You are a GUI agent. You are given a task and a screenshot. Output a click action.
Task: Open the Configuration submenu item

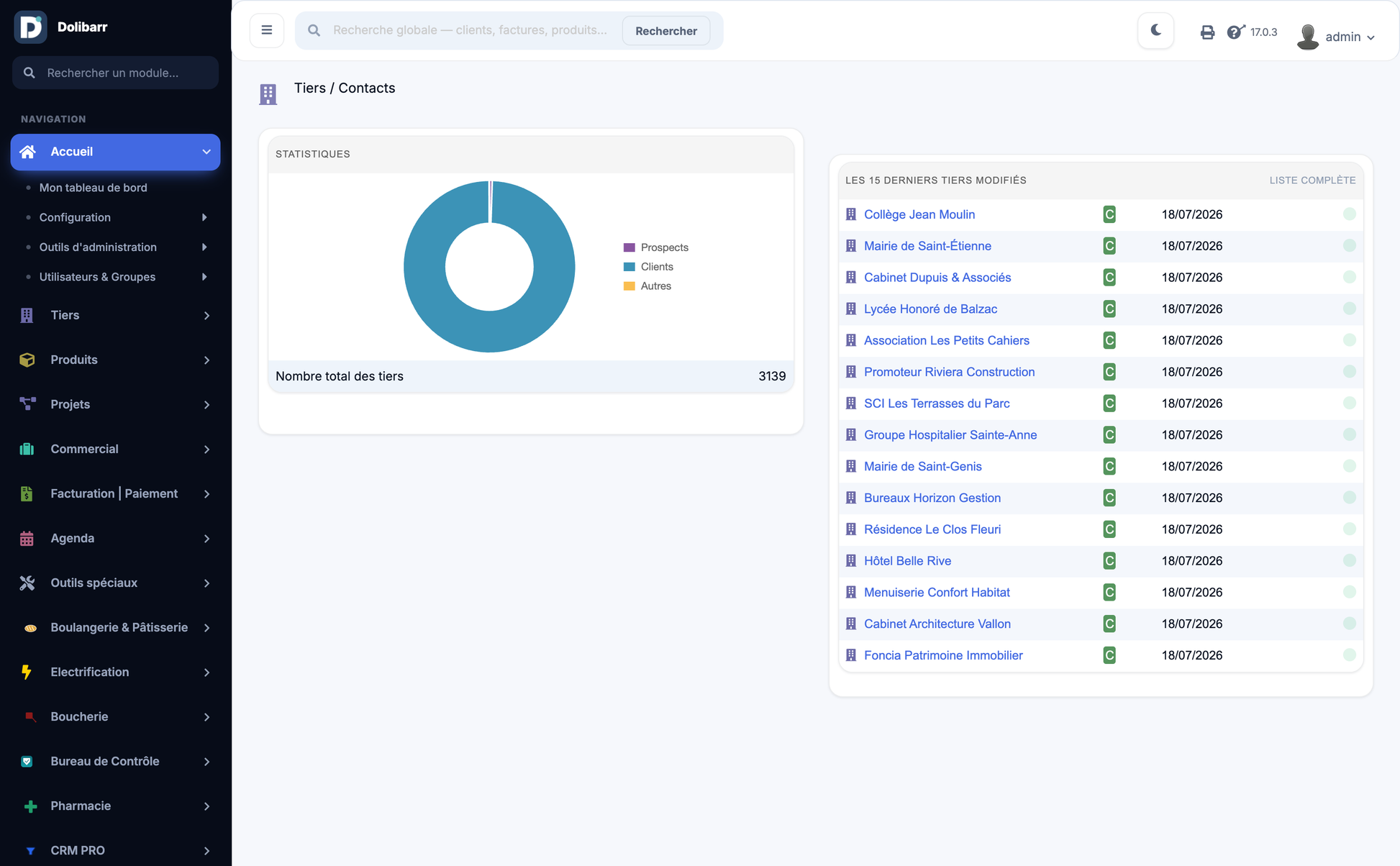click(x=75, y=217)
